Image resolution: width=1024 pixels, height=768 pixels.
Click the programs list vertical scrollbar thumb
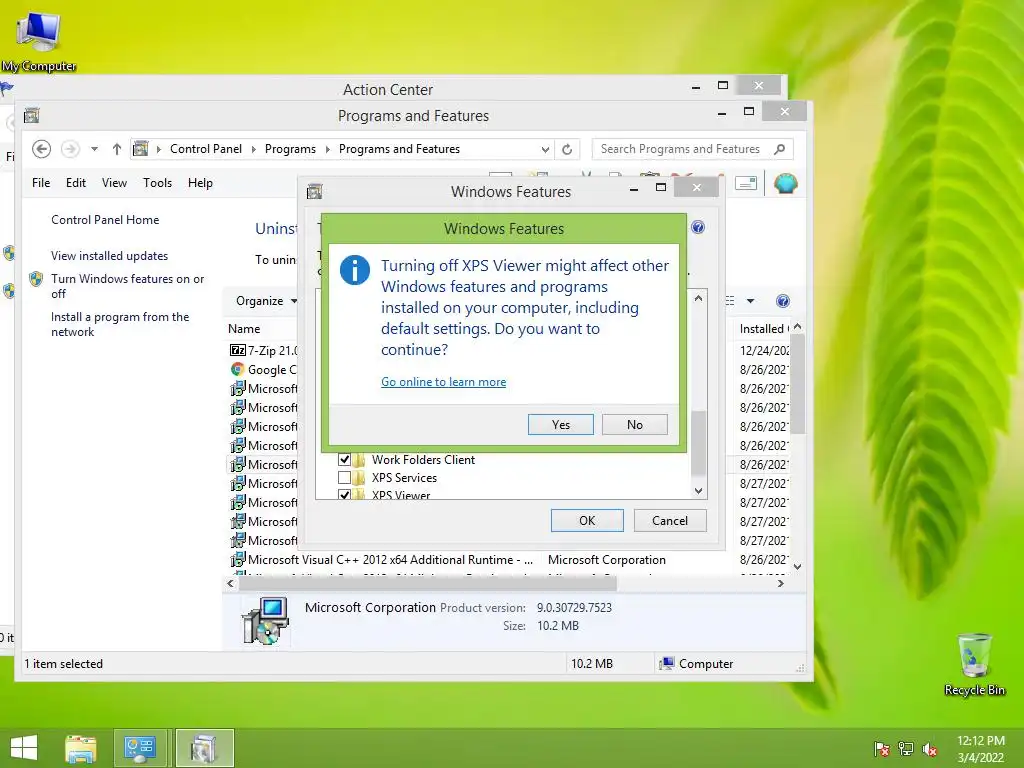[797, 385]
